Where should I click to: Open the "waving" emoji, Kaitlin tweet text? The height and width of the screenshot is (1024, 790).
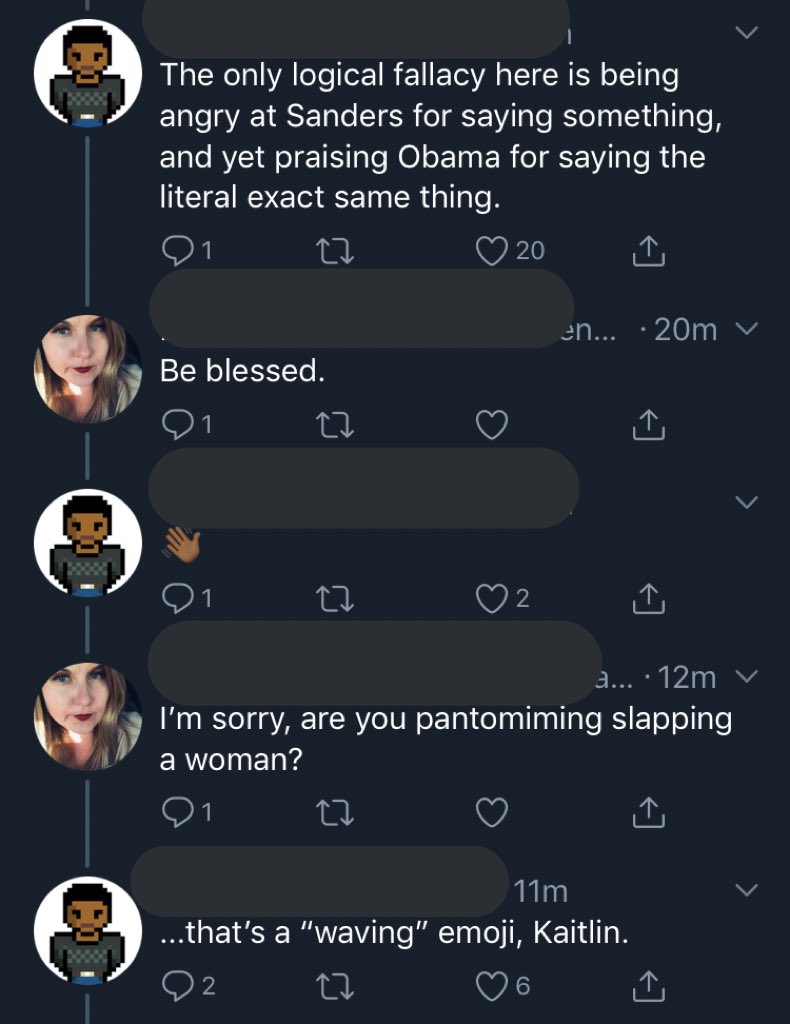coord(394,933)
